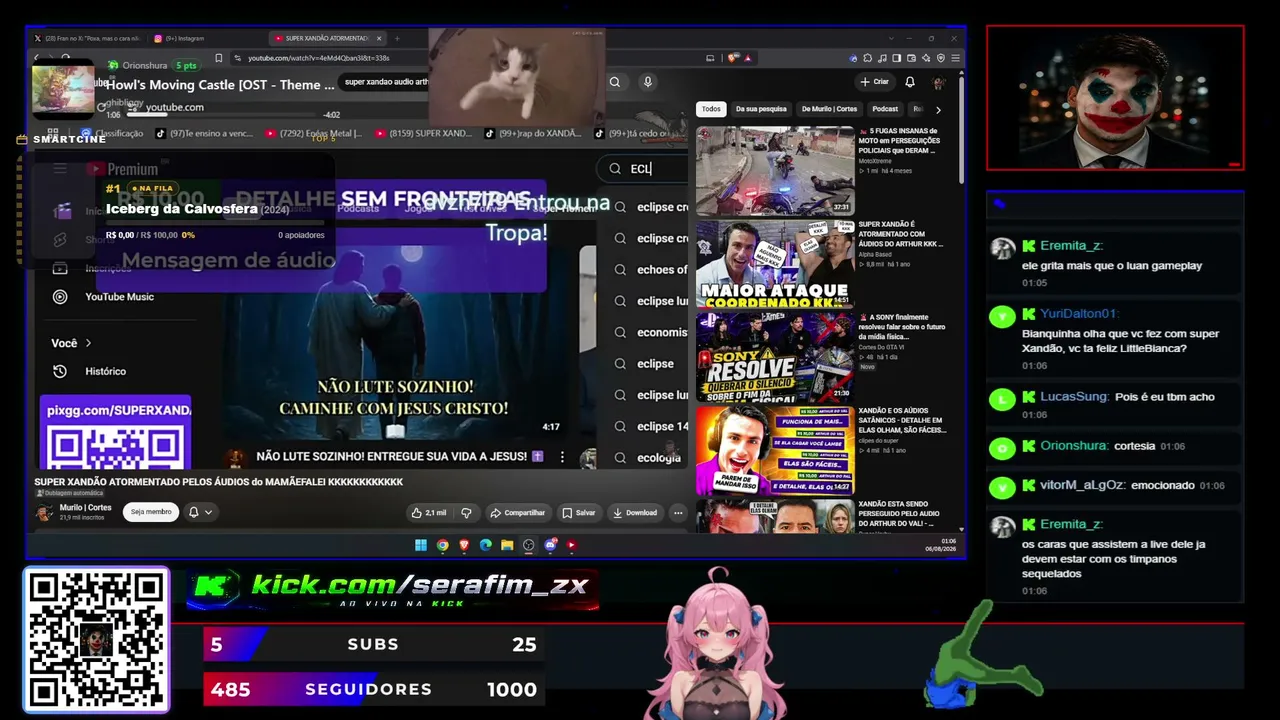Open options menu for NÃO LUTE SOZINHO ad
1280x720 pixels.
click(x=562, y=457)
